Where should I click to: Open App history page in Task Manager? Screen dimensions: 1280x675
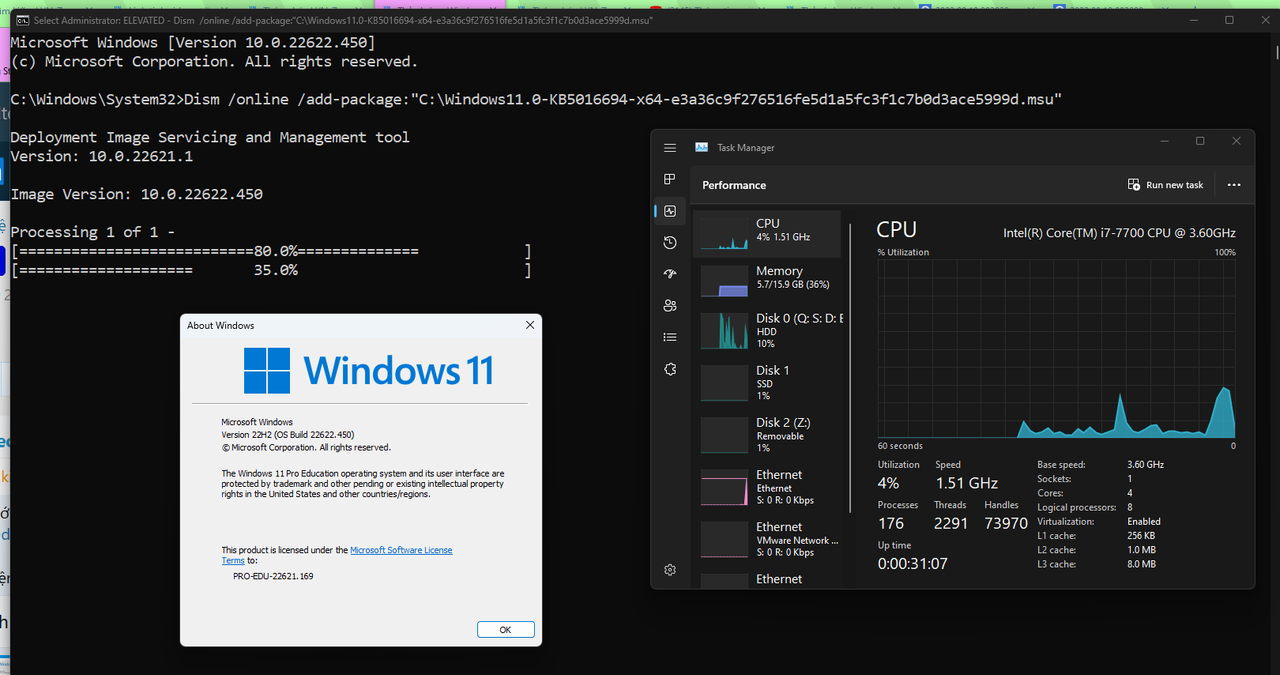tap(670, 243)
